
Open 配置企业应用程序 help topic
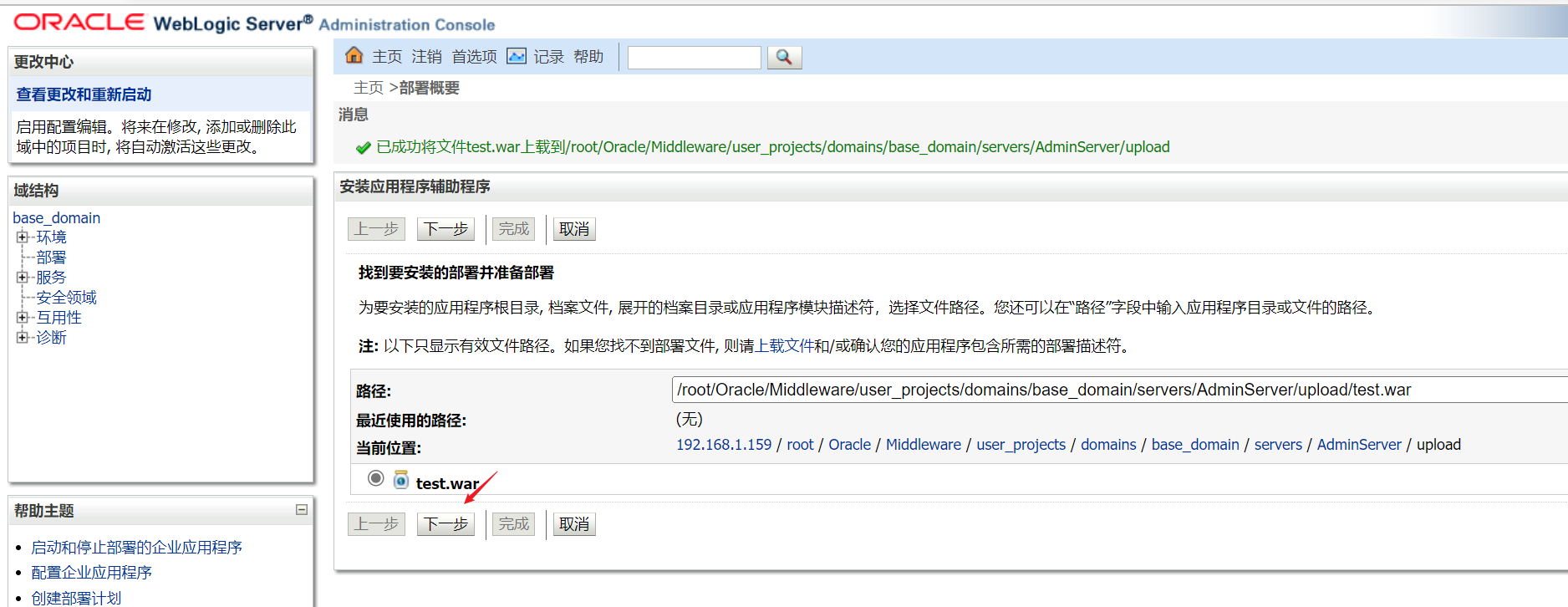[91, 572]
